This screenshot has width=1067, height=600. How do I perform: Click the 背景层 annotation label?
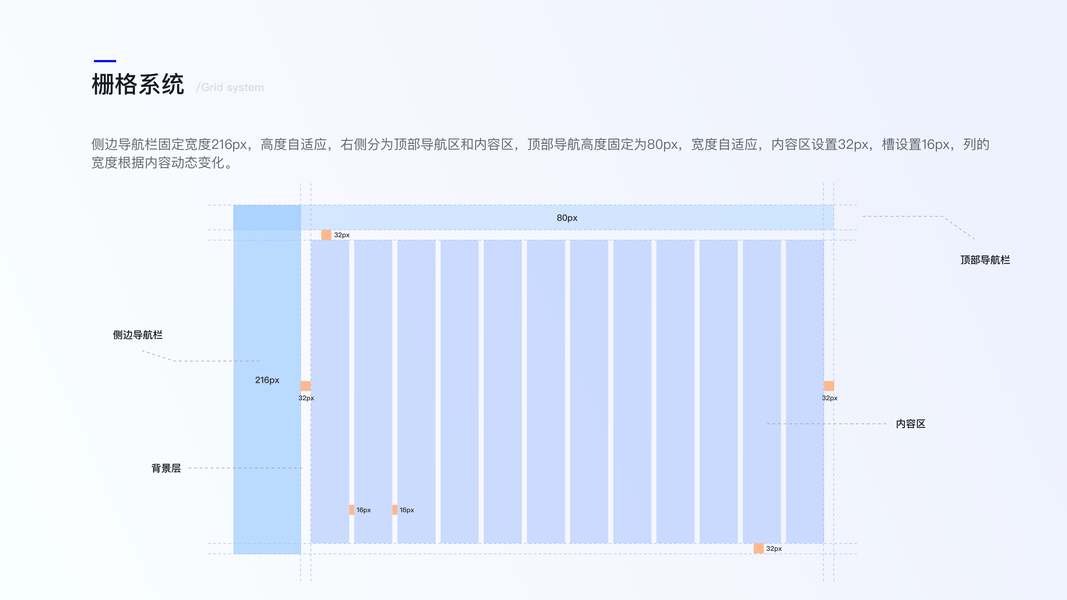(166, 468)
